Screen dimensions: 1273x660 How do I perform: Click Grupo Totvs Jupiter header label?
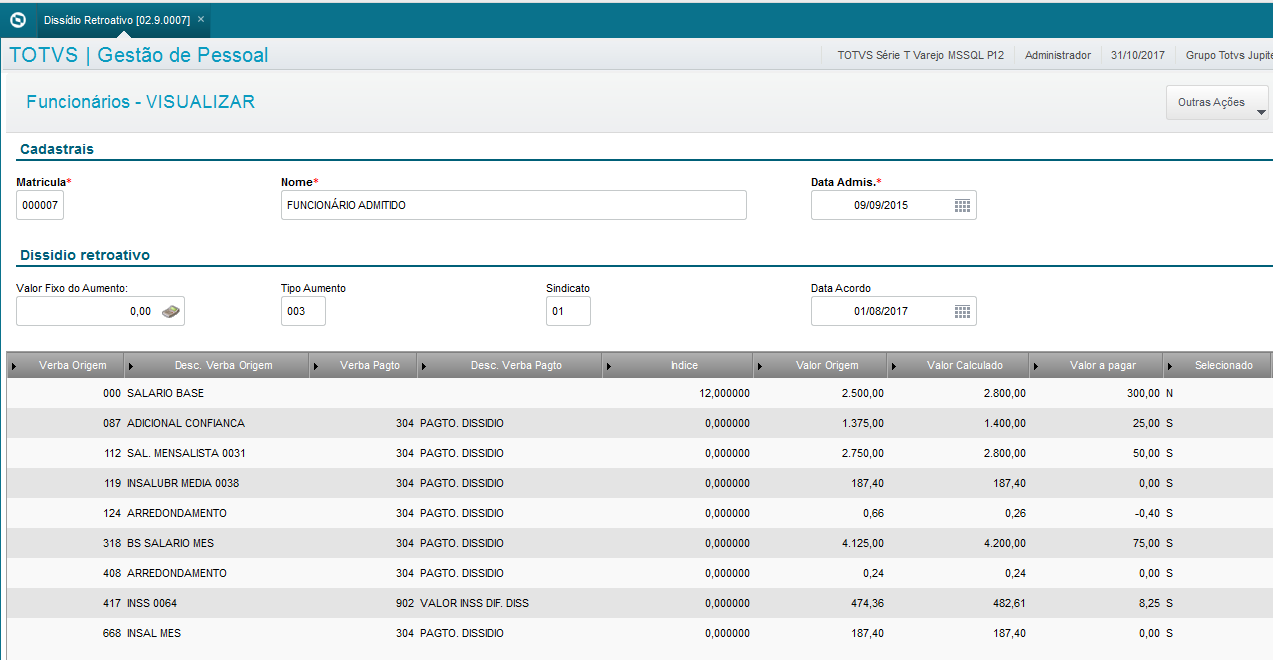[x=1229, y=55]
